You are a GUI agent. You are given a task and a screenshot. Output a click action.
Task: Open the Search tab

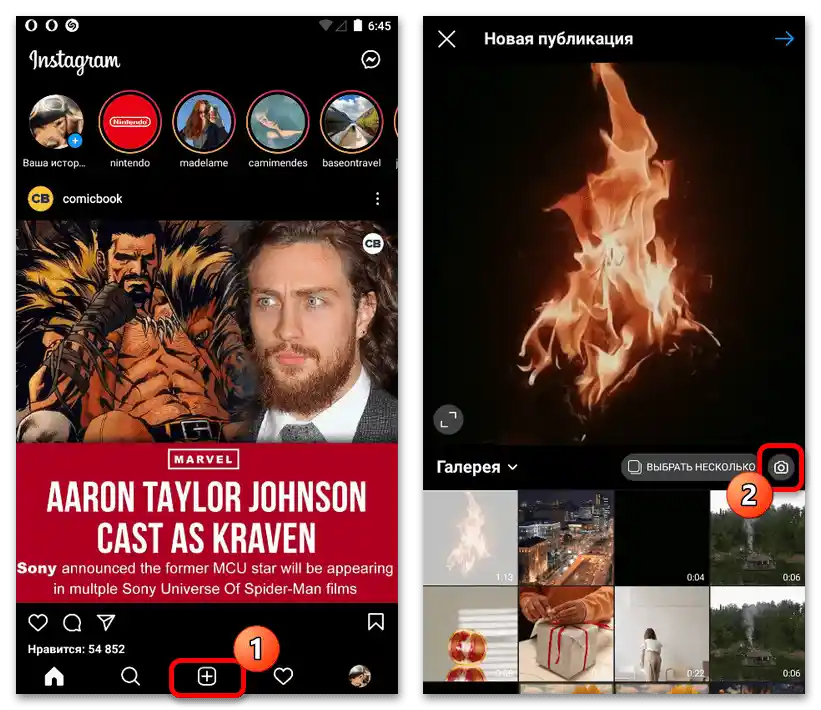point(130,676)
